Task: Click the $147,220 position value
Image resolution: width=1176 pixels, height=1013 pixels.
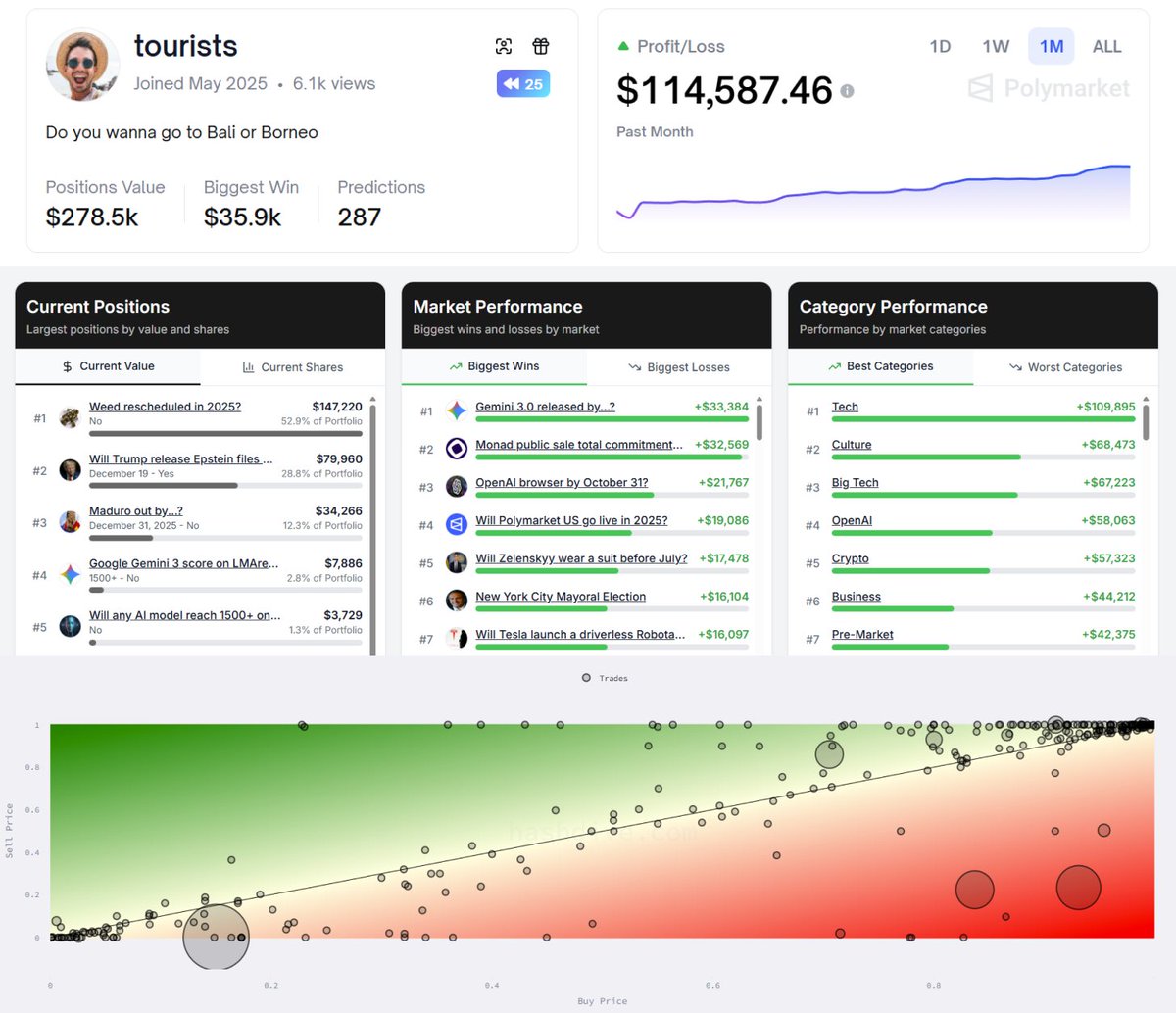Action: (x=337, y=407)
